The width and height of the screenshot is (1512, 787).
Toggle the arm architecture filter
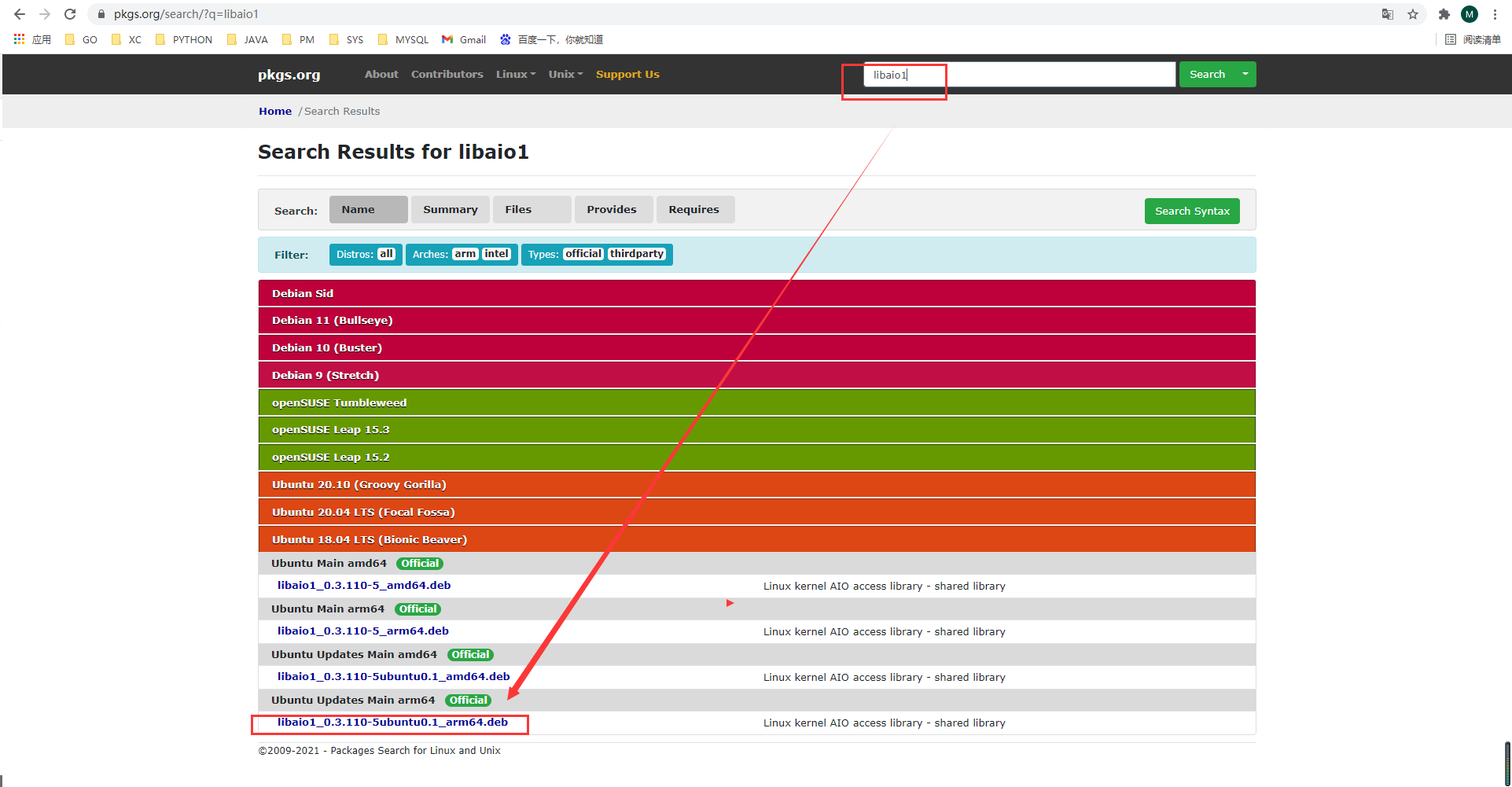click(465, 254)
